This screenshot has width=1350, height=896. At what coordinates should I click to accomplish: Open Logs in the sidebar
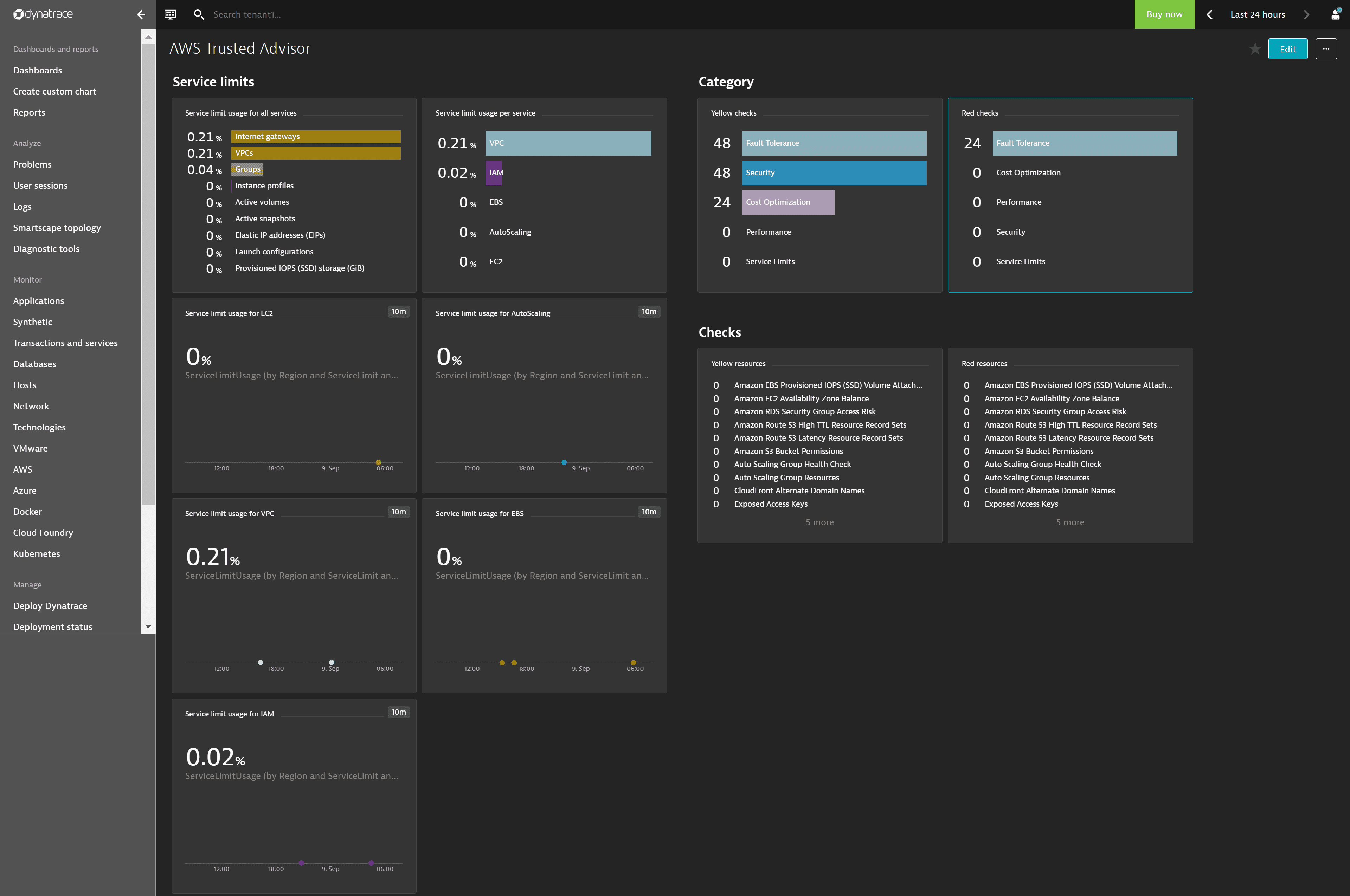(22, 207)
